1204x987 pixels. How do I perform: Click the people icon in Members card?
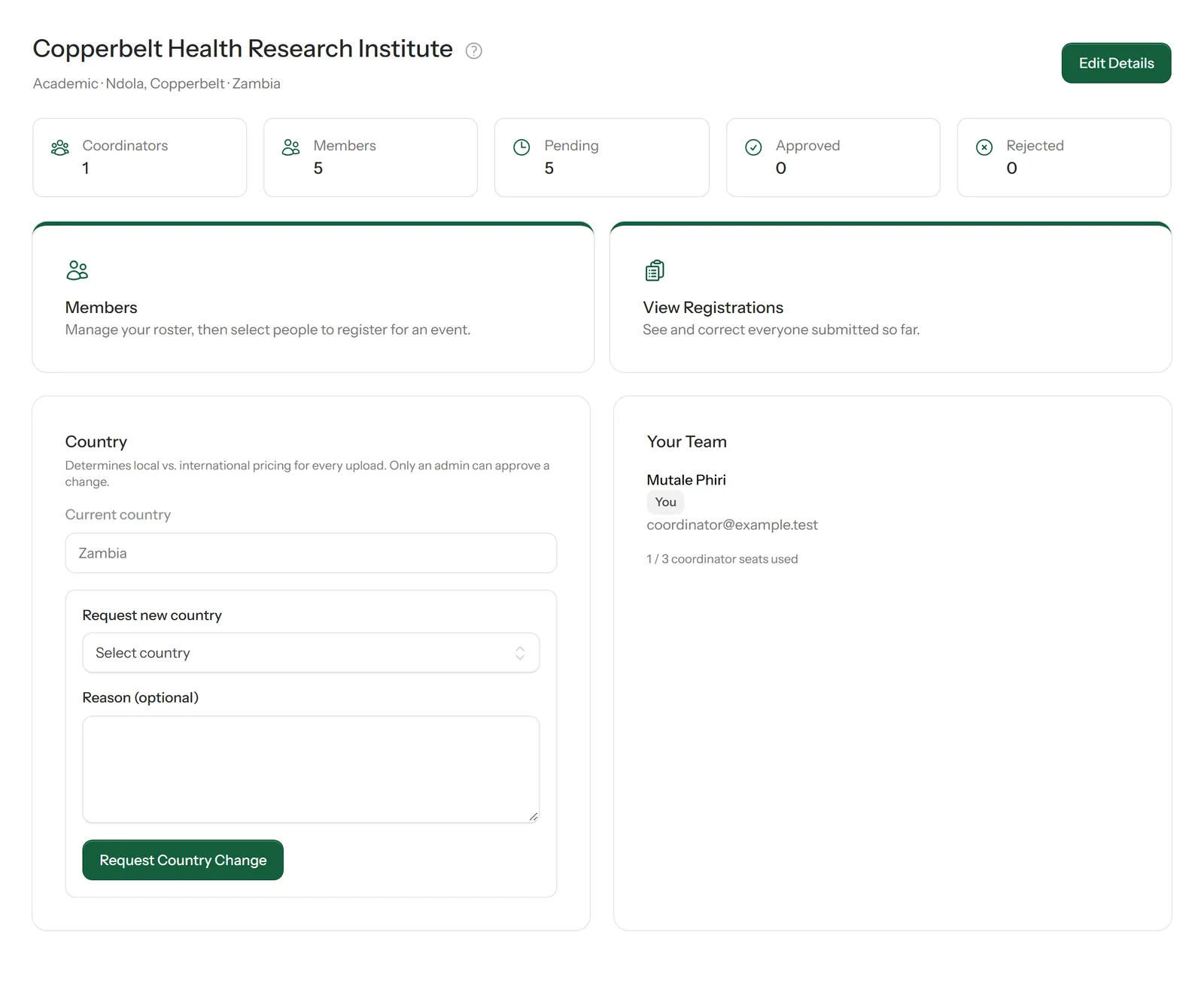(77, 270)
